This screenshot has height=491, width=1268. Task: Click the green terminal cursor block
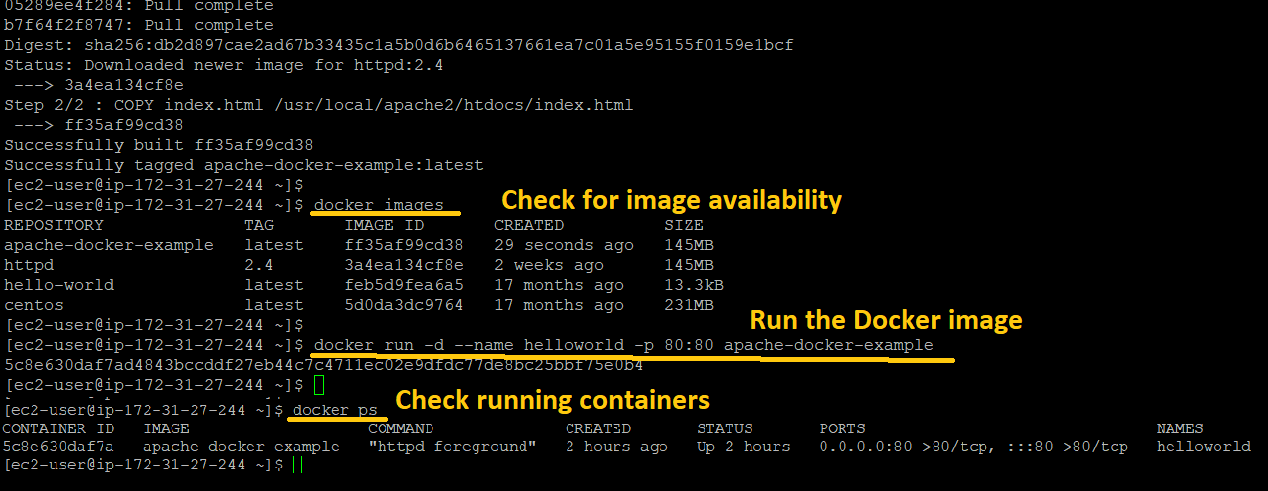click(318, 385)
